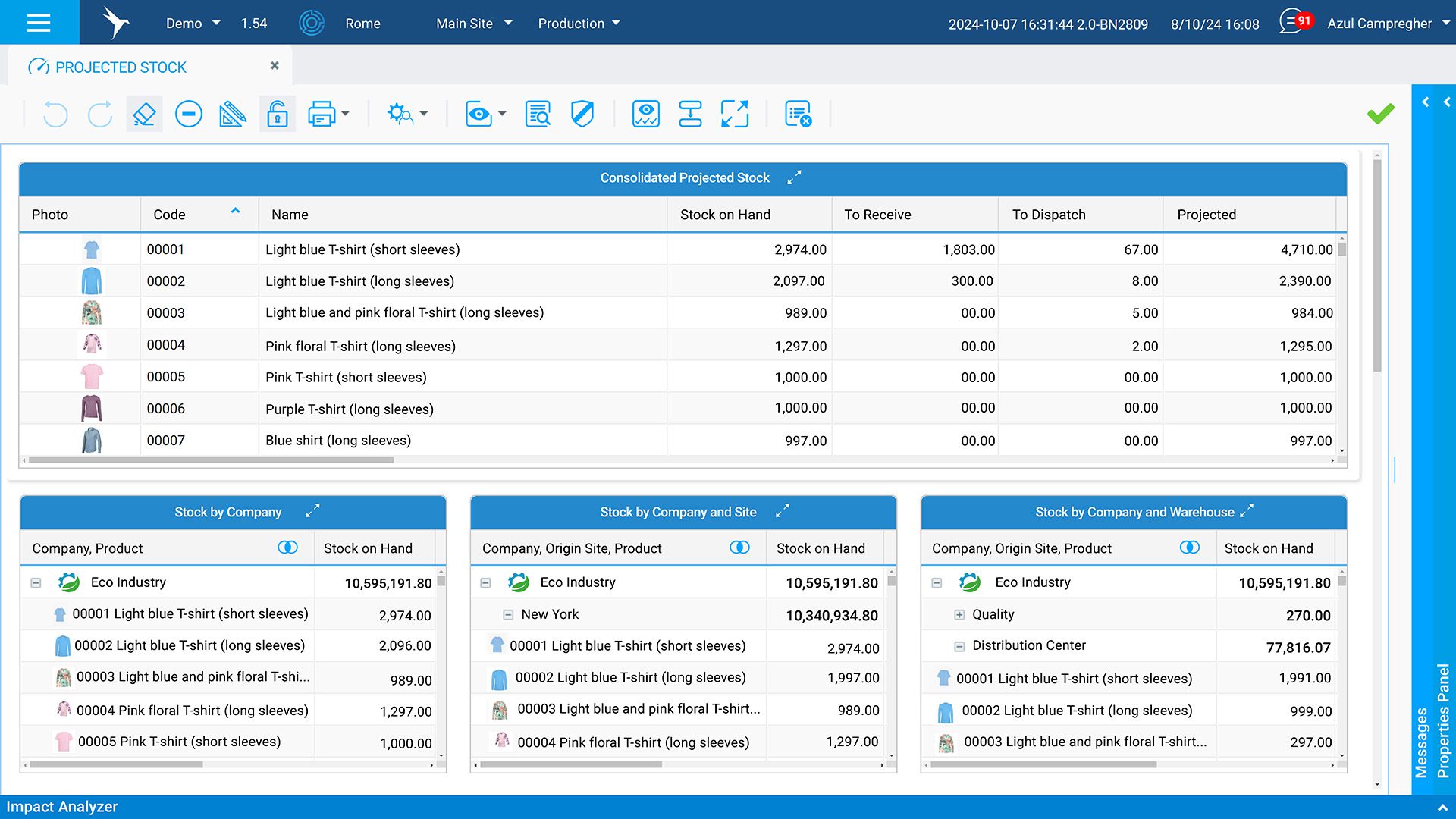The image size is (1456, 819).
Task: Click the Consolidated Projected Stock horizontal scrollbar
Action: [x=212, y=460]
